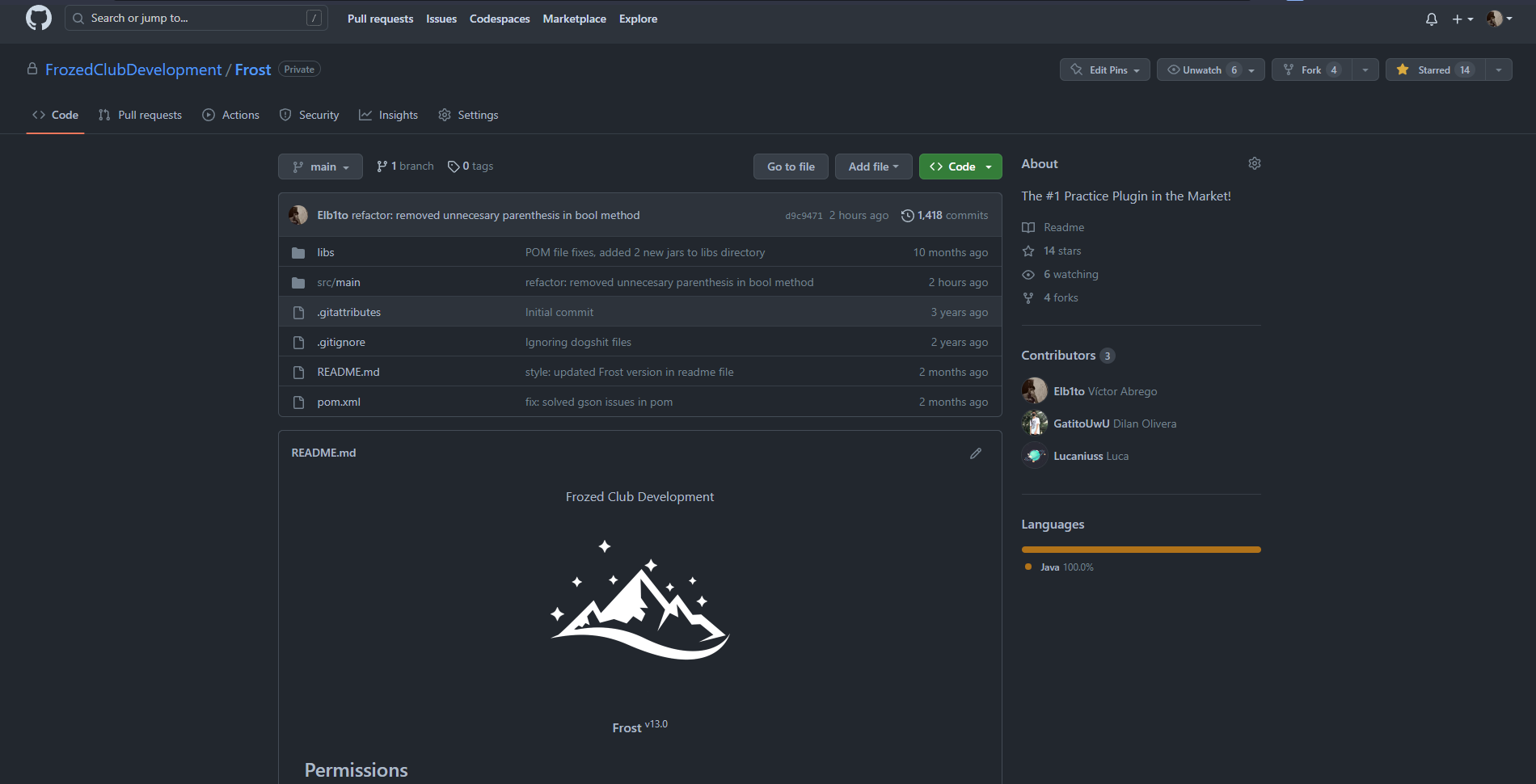Screen dimensions: 1536x784
Task: Click the Go to file button
Action: 790,166
